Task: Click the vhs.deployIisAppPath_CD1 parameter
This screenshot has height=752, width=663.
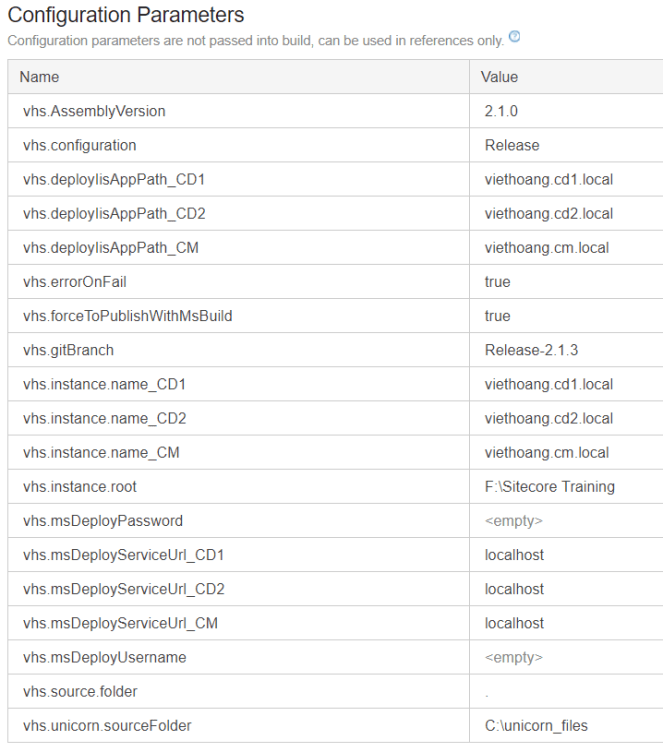Action: (x=114, y=179)
